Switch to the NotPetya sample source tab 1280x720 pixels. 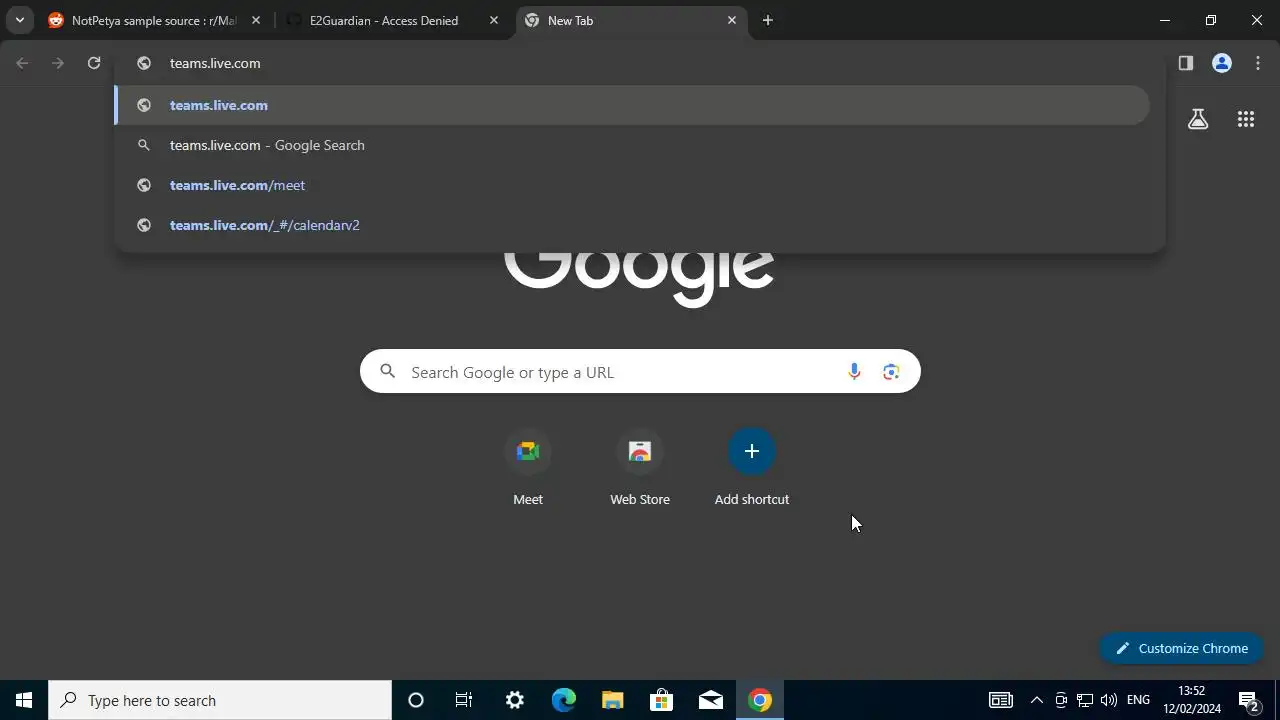155,20
